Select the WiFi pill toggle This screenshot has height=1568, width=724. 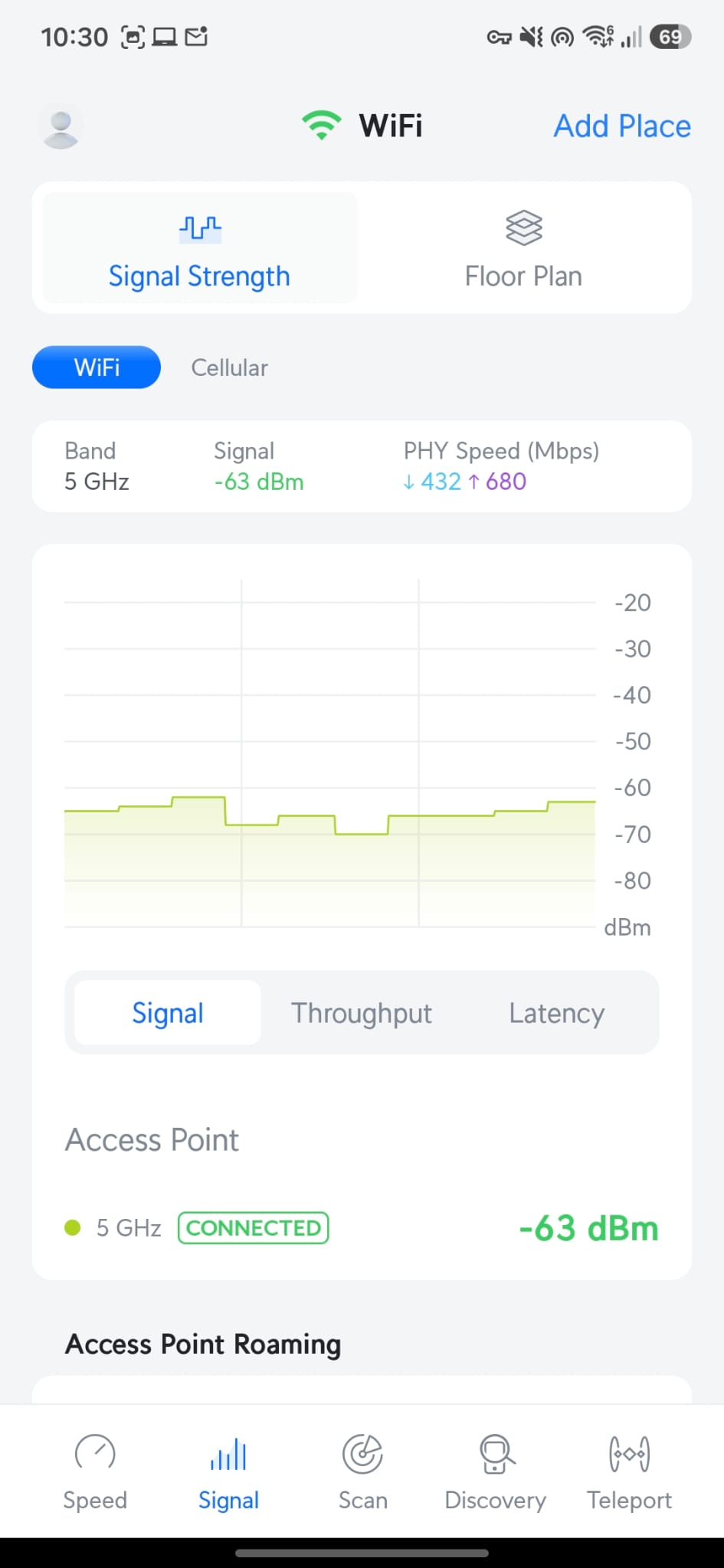pyautogui.click(x=97, y=367)
